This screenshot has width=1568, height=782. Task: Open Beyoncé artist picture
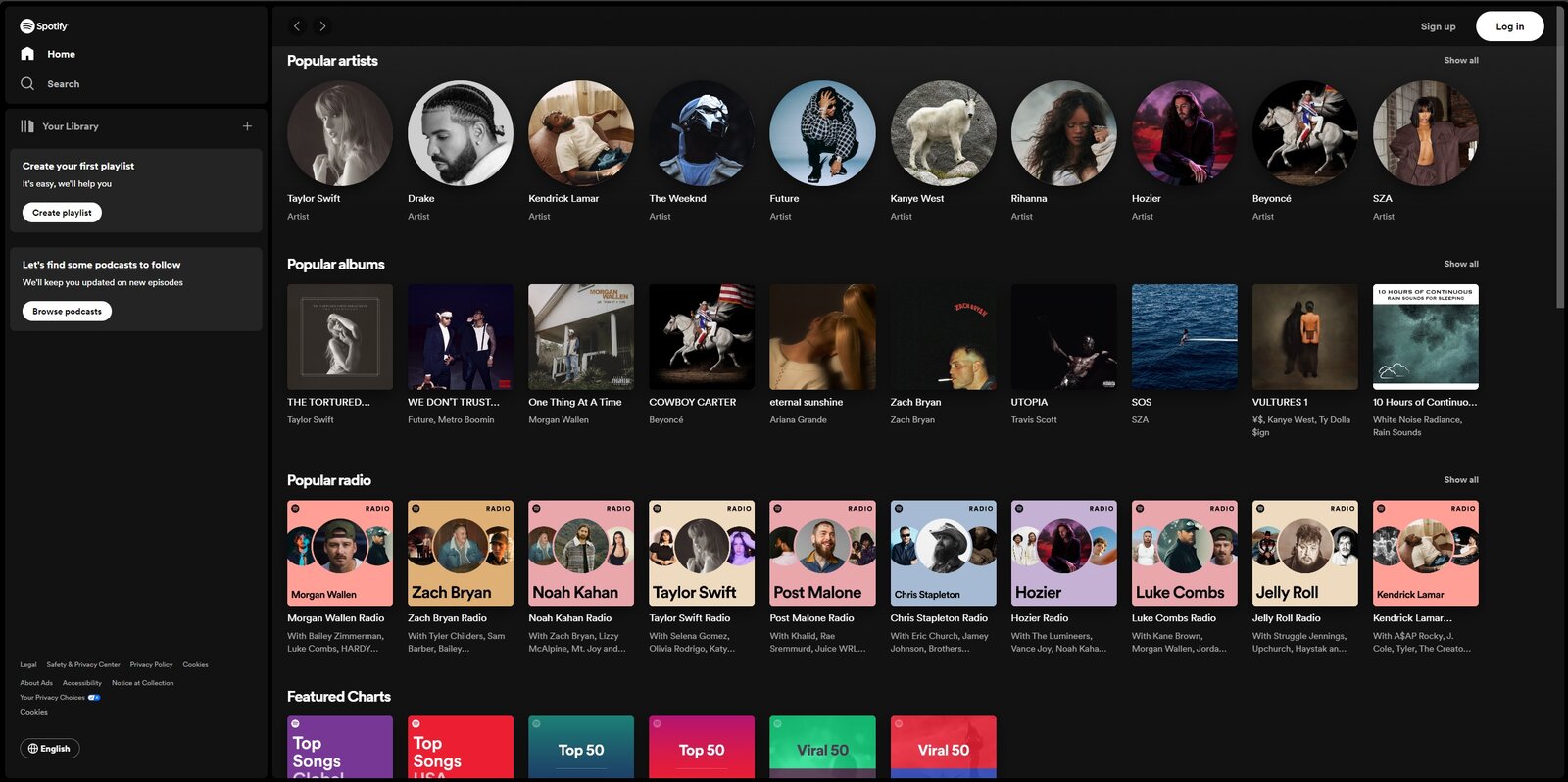click(1304, 133)
